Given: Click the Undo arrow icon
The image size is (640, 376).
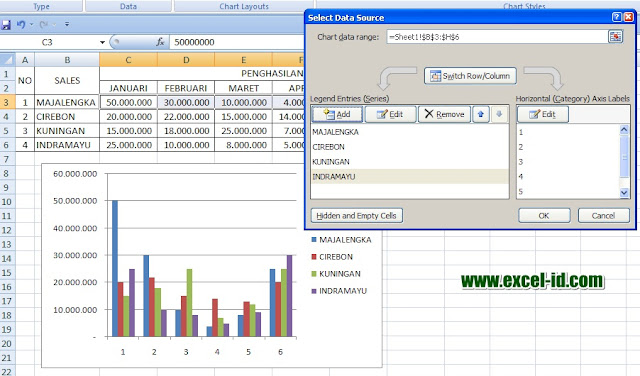Looking at the screenshot, I should click(x=20, y=24).
